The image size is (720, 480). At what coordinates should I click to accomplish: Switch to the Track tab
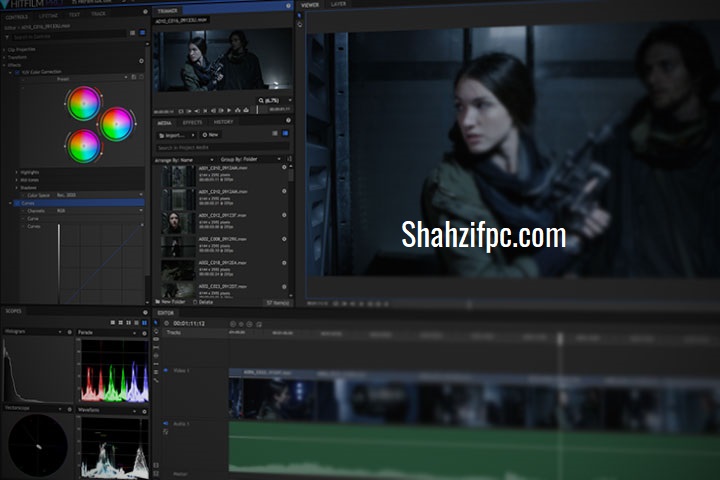click(98, 14)
